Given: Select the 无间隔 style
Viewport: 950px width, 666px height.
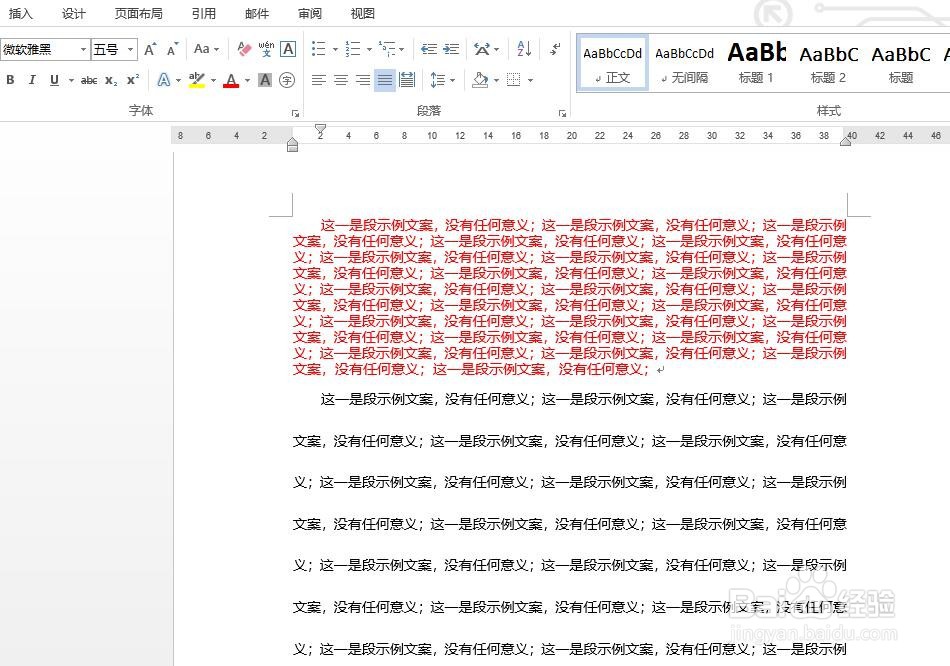Looking at the screenshot, I should coord(684,60).
